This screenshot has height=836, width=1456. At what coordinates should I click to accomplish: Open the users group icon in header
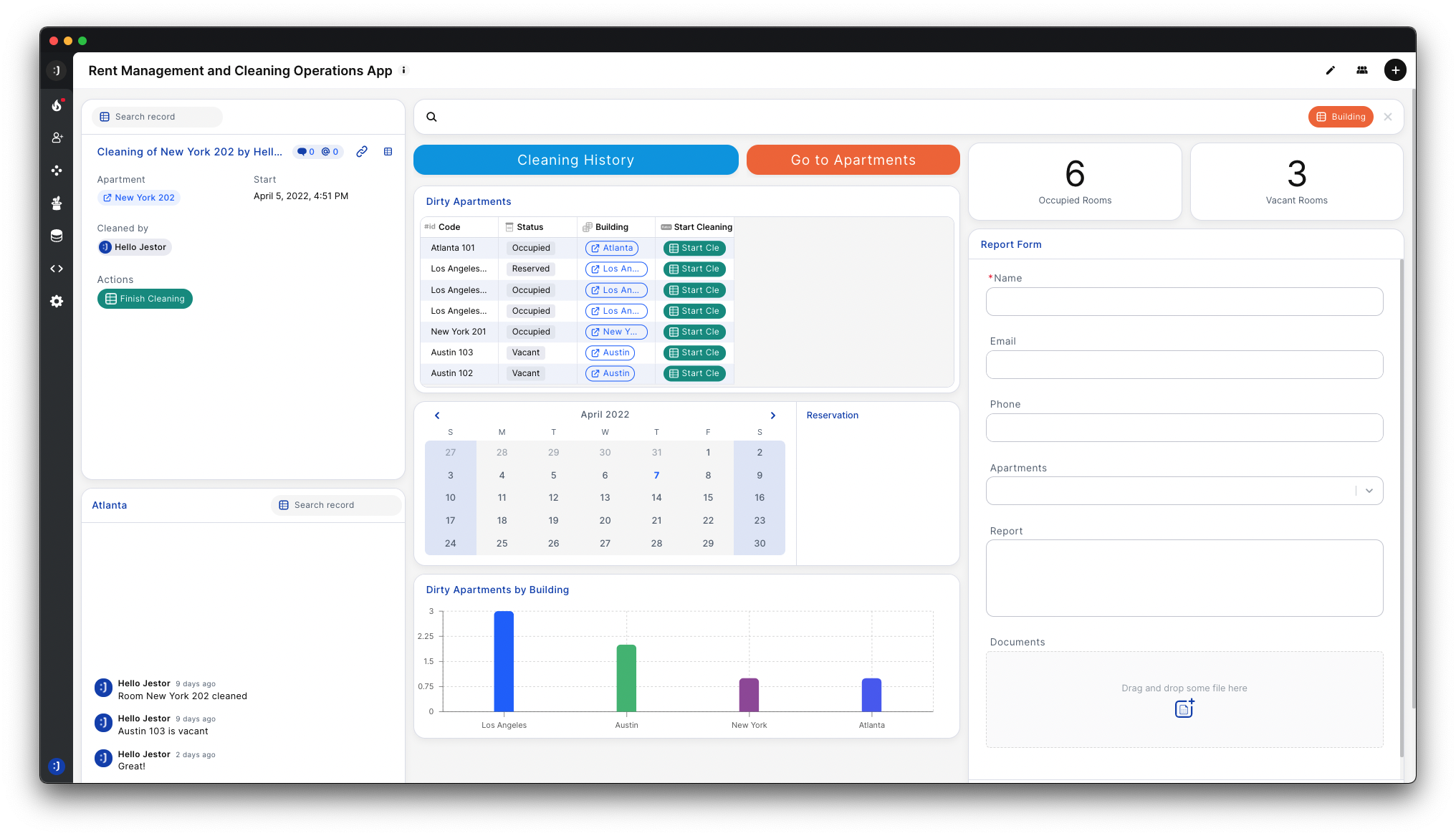pos(1361,70)
